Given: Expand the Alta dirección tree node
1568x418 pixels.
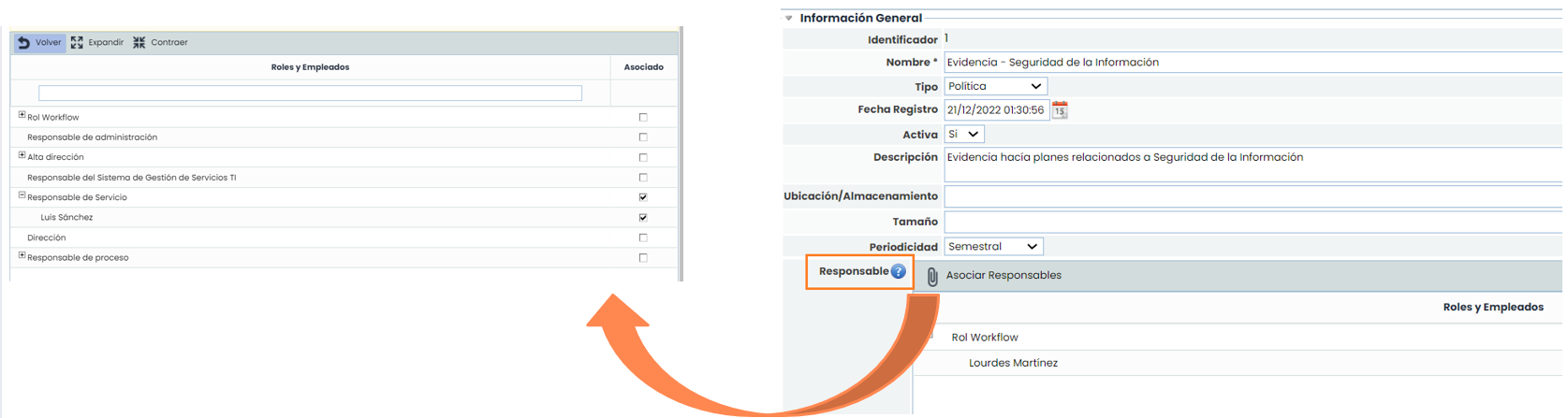Looking at the screenshot, I should [22, 155].
